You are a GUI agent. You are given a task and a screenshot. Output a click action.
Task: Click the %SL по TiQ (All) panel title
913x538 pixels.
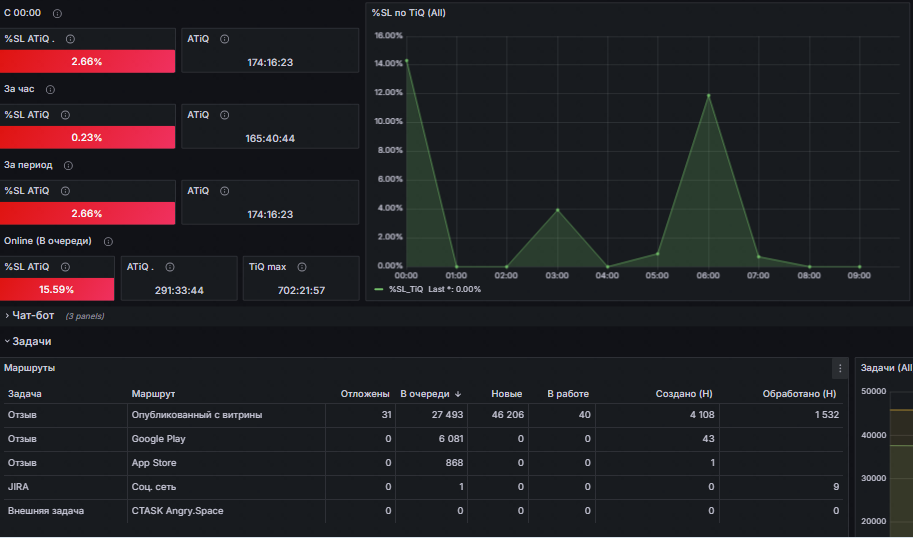click(x=409, y=13)
